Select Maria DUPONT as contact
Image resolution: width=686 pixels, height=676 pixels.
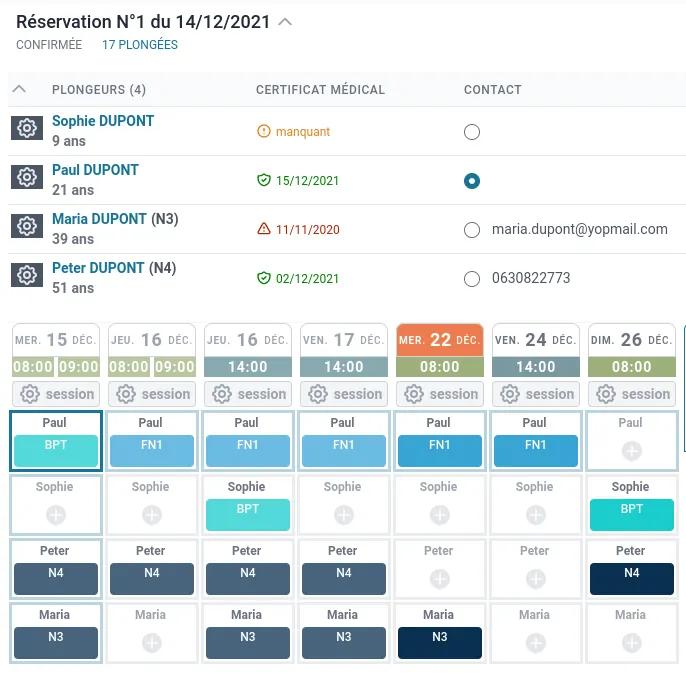pyautogui.click(x=472, y=230)
